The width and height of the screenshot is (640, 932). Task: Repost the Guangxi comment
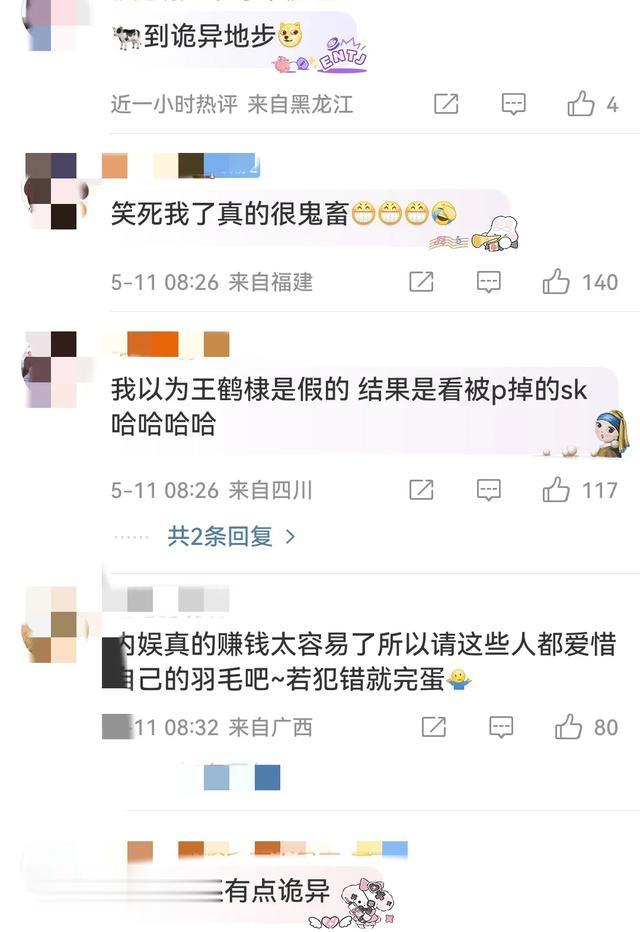pyautogui.click(x=434, y=727)
